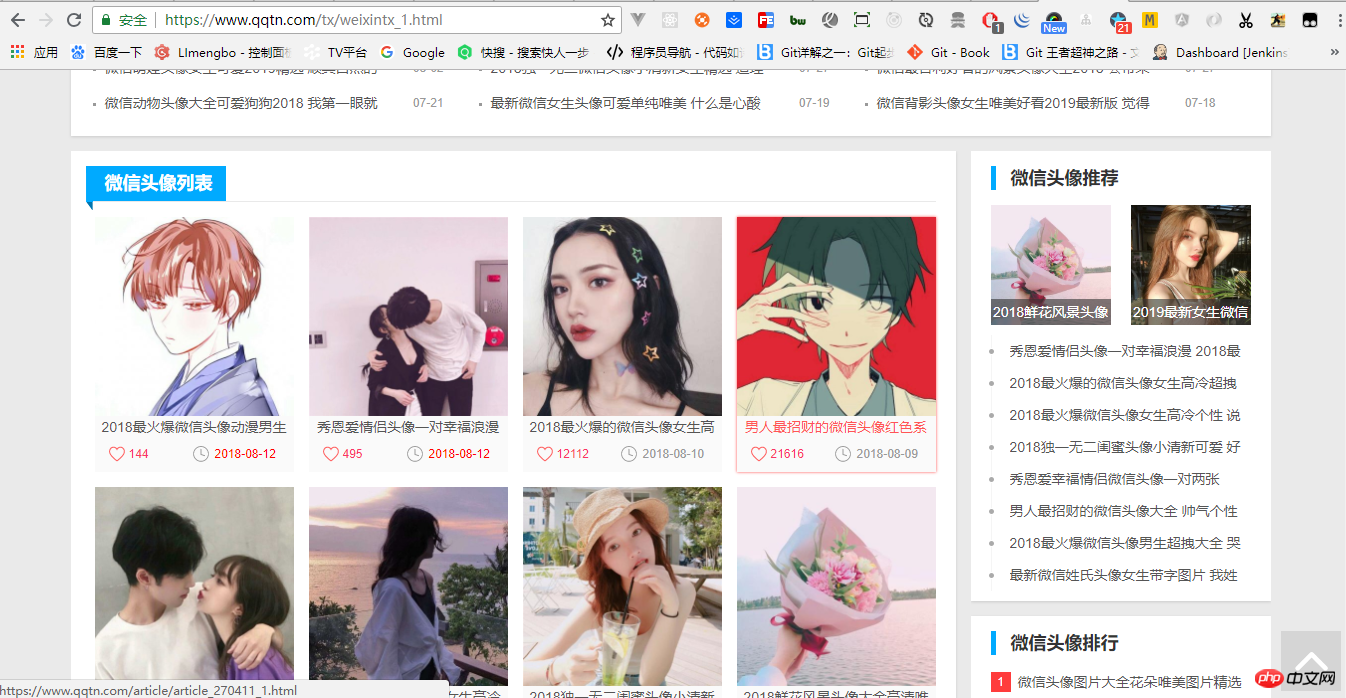The width and height of the screenshot is (1346, 698).
Task: Open the Angular extension icon
Action: [x=1182, y=20]
